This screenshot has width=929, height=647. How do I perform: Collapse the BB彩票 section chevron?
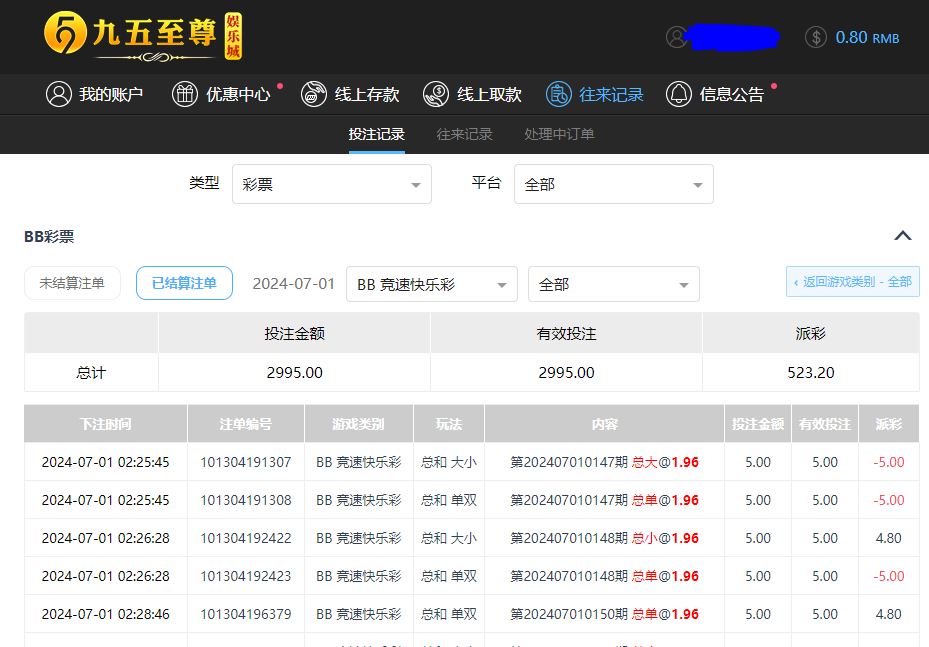[902, 236]
